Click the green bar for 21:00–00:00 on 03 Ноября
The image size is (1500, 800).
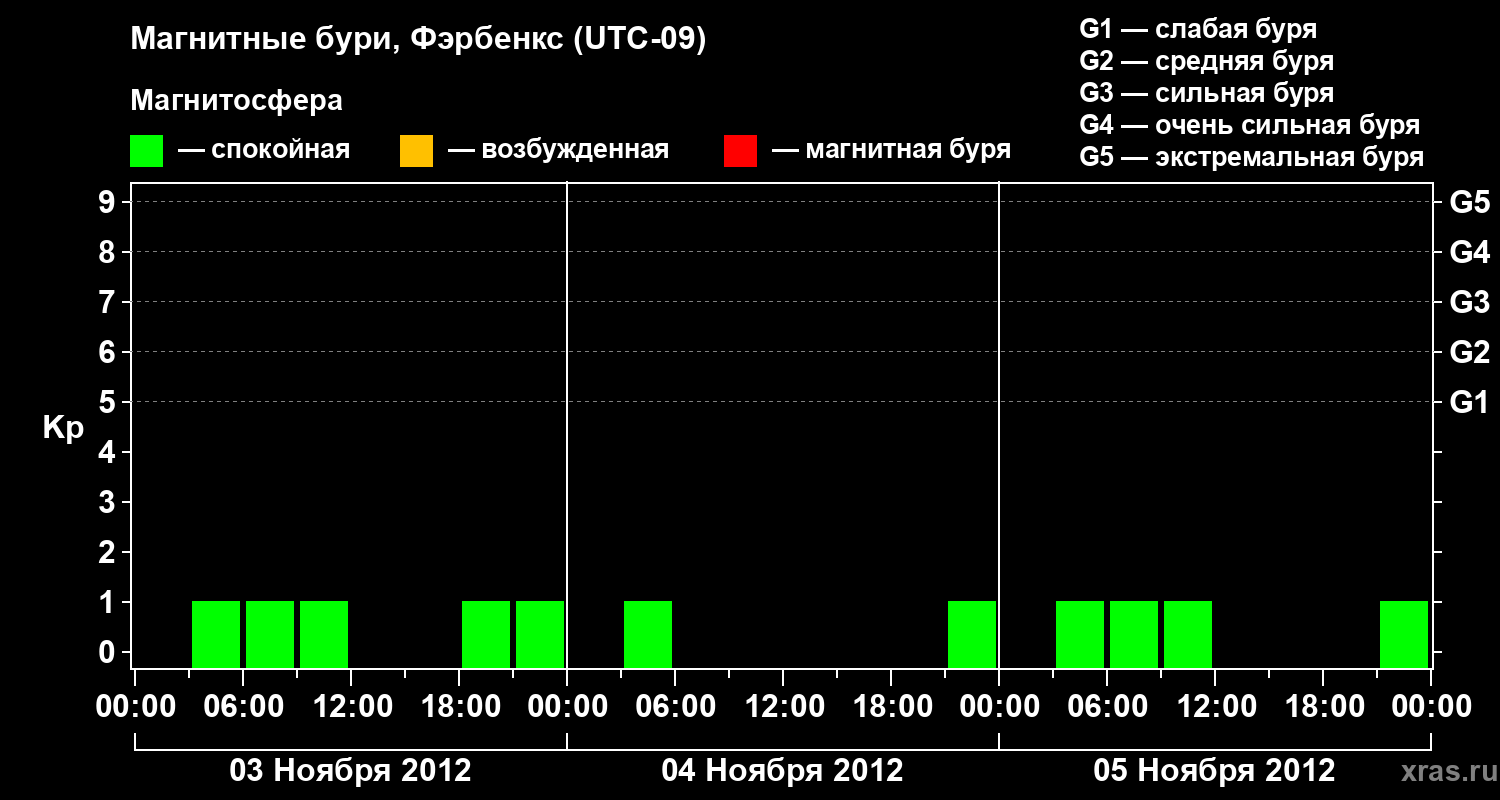click(540, 634)
